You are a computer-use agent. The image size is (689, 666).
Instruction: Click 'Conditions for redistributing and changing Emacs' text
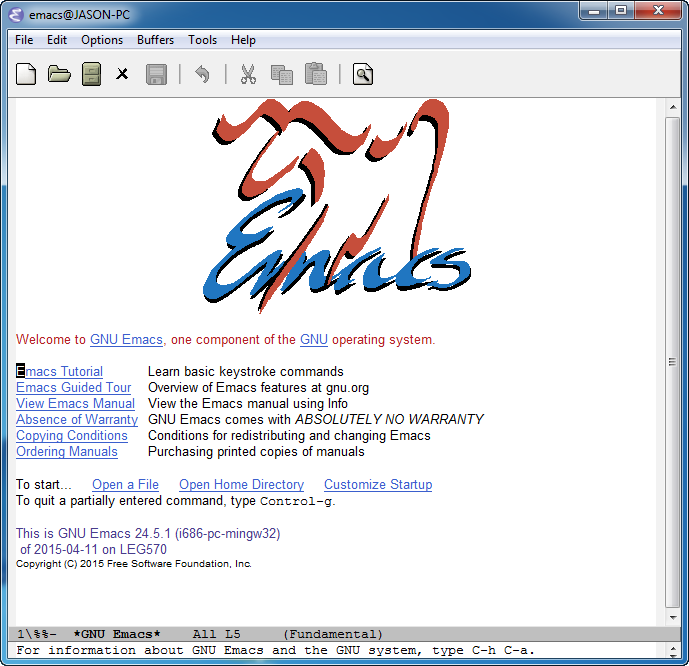tap(289, 435)
